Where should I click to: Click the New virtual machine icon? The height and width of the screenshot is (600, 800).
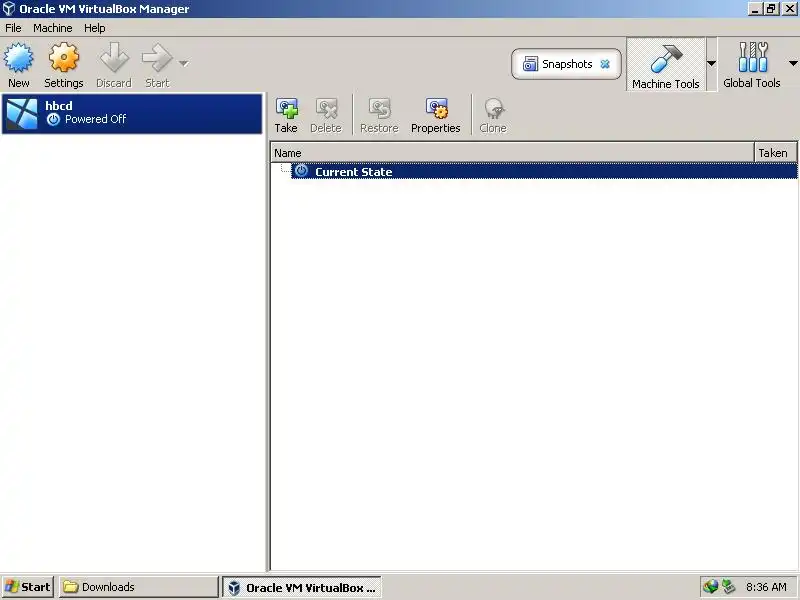(19, 58)
